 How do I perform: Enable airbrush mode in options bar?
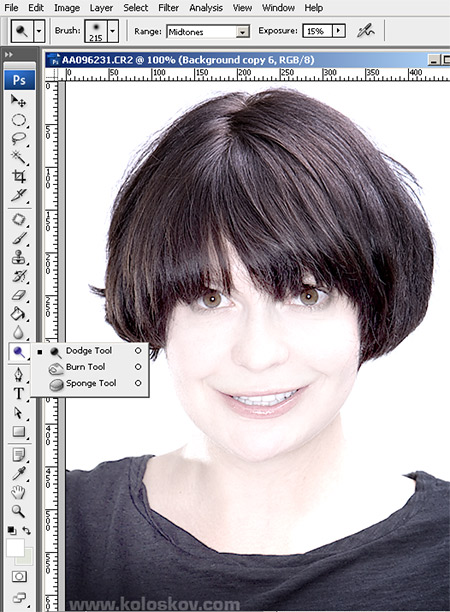[x=366, y=31]
